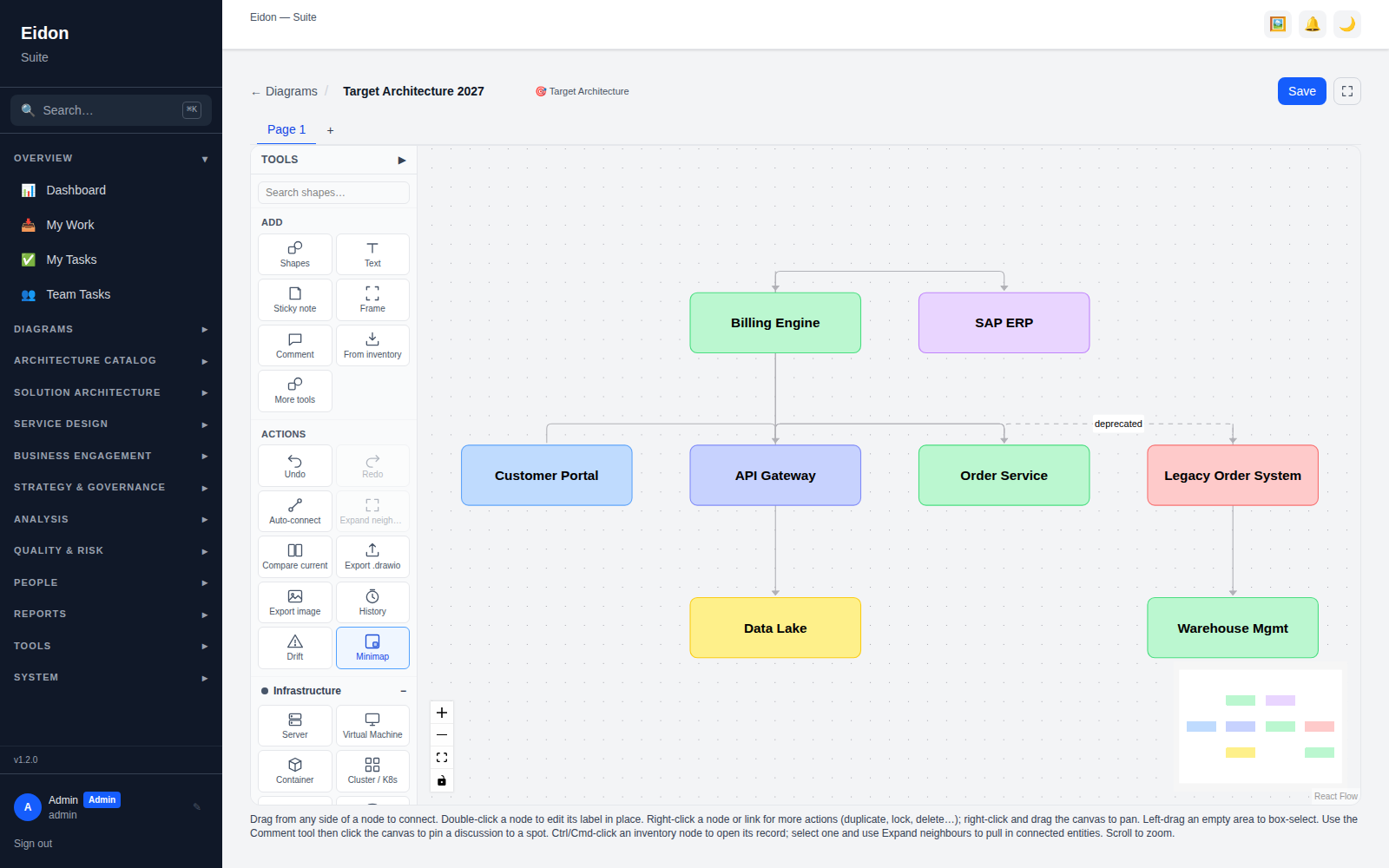Select the Data Lake node
The image size is (1389, 868).
coord(775,628)
